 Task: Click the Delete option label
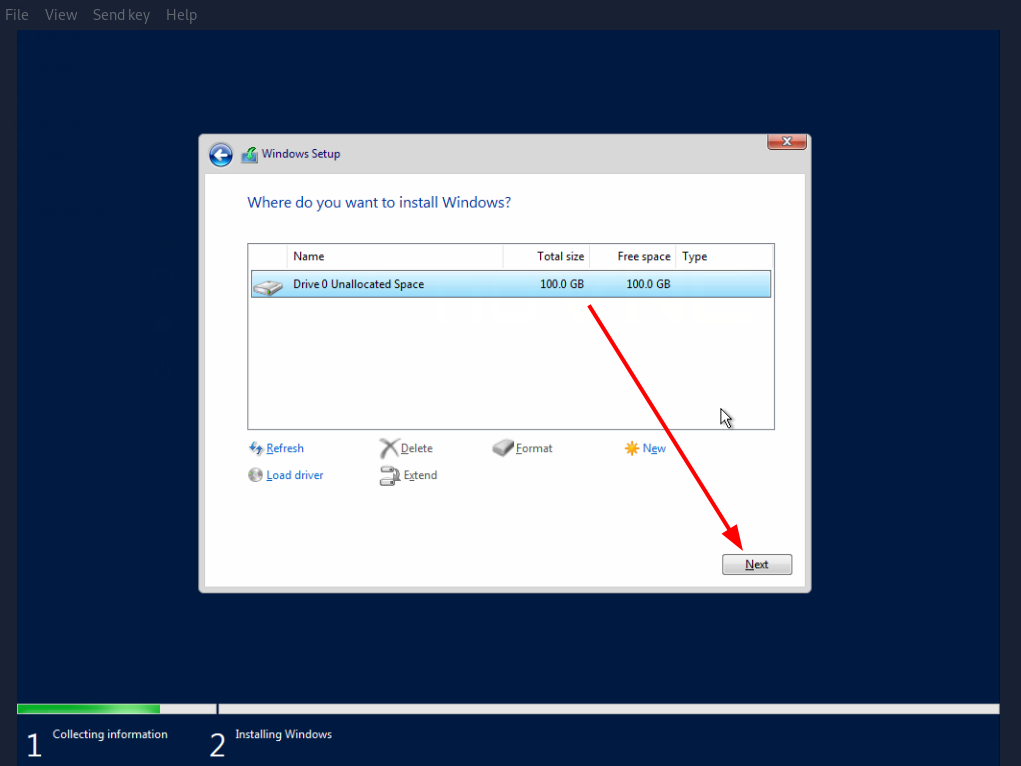pos(417,448)
